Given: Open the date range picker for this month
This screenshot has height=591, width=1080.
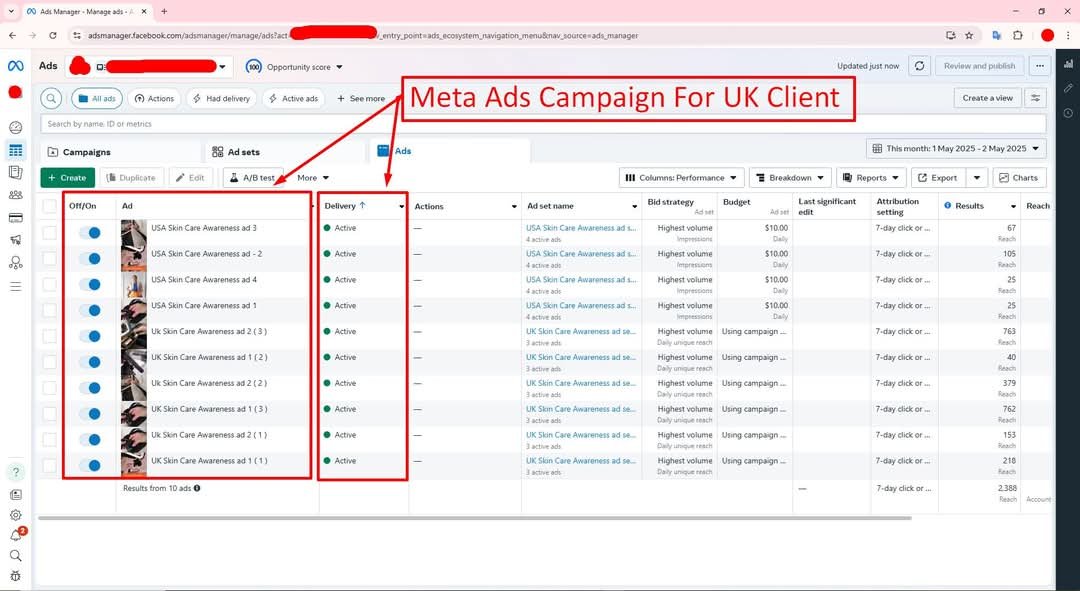Looking at the screenshot, I should click(956, 148).
